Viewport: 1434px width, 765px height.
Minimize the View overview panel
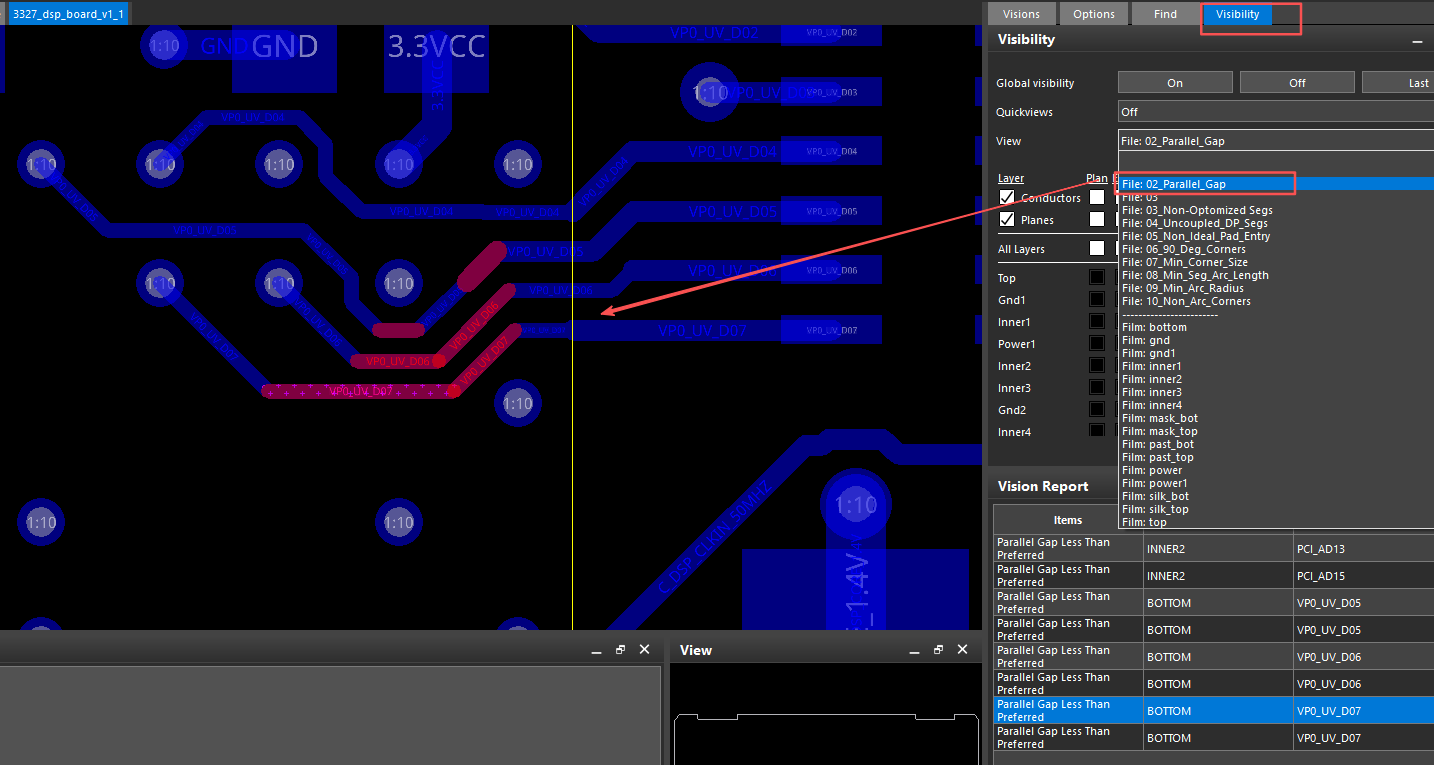914,650
